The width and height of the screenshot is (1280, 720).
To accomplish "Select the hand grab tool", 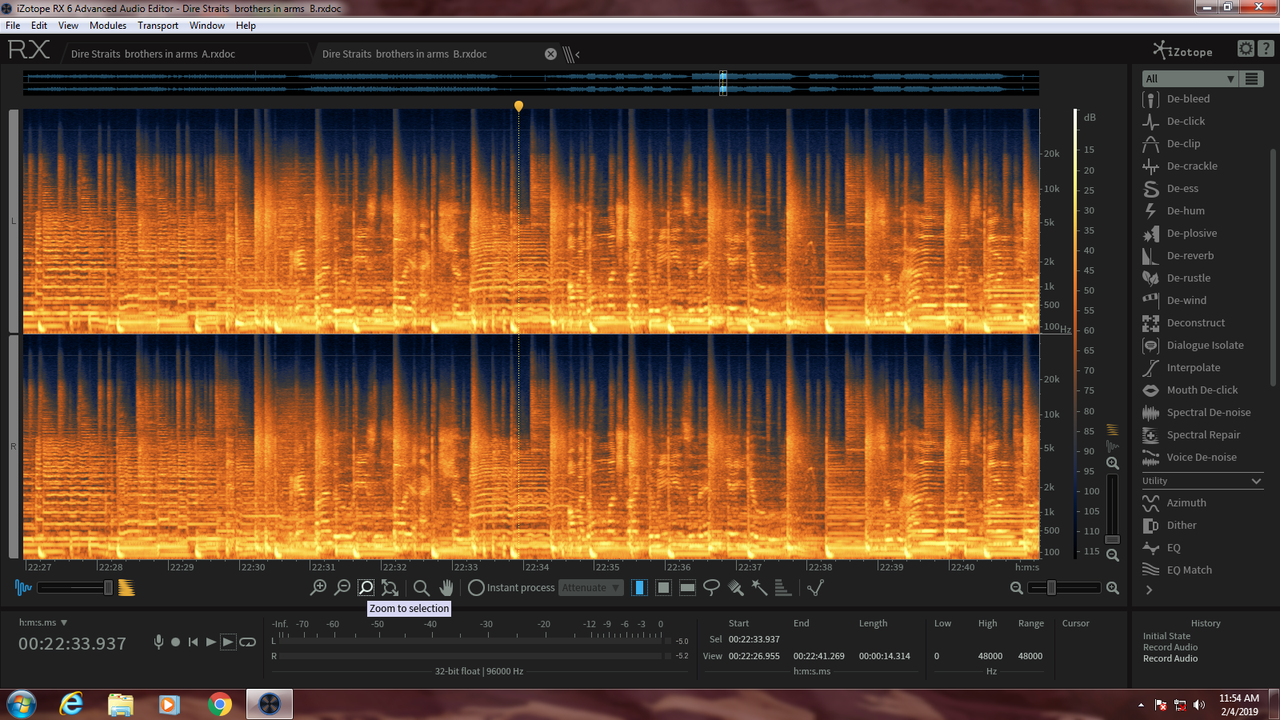I will (446, 587).
